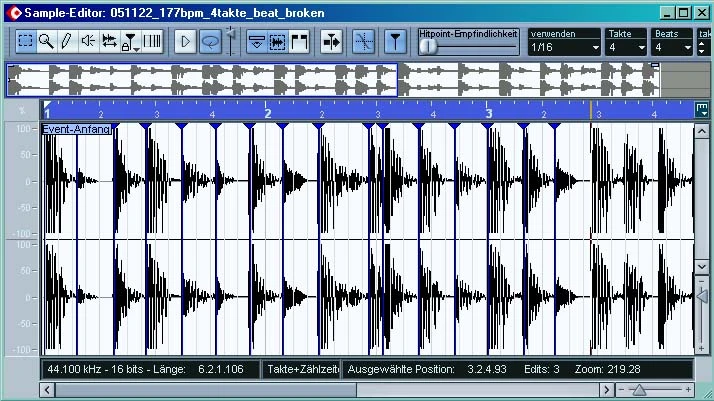Select the Range Selection tool
The width and height of the screenshot is (714, 401).
click(26, 42)
